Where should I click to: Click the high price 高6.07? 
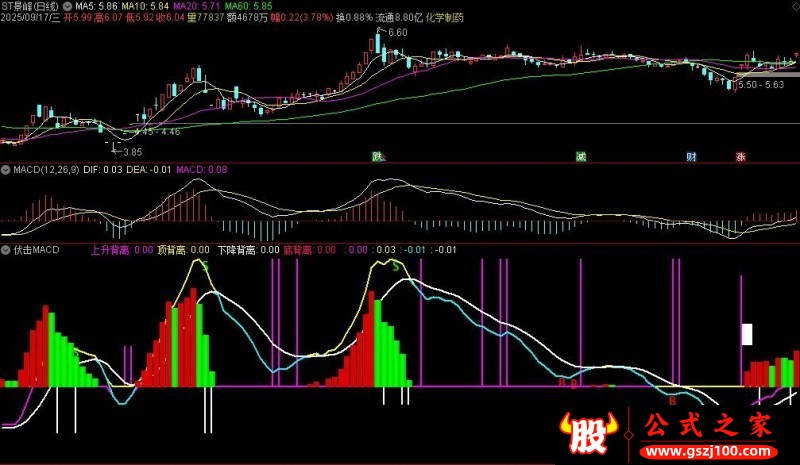[x=109, y=18]
